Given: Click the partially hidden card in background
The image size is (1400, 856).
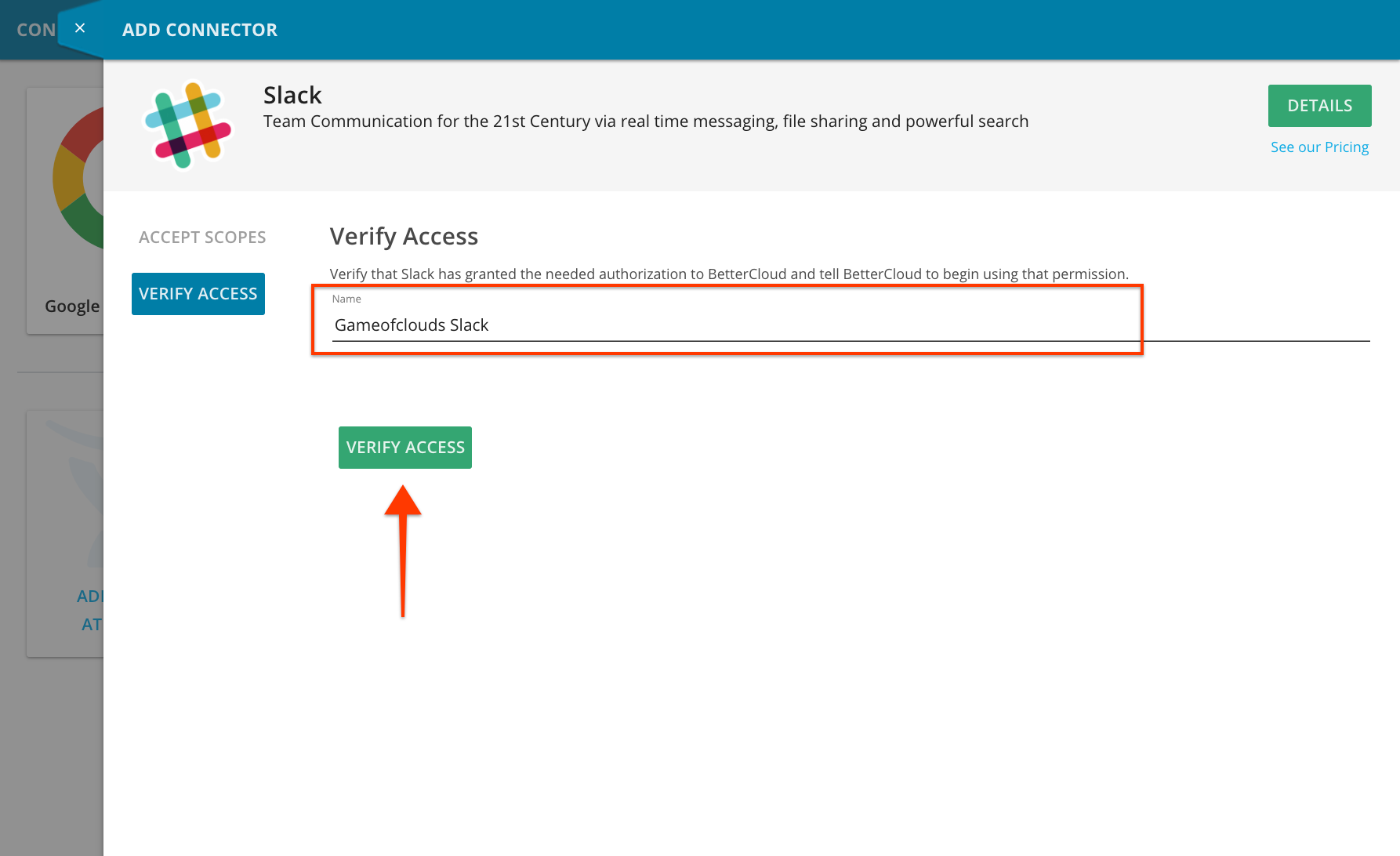Looking at the screenshot, I should click(x=66, y=534).
